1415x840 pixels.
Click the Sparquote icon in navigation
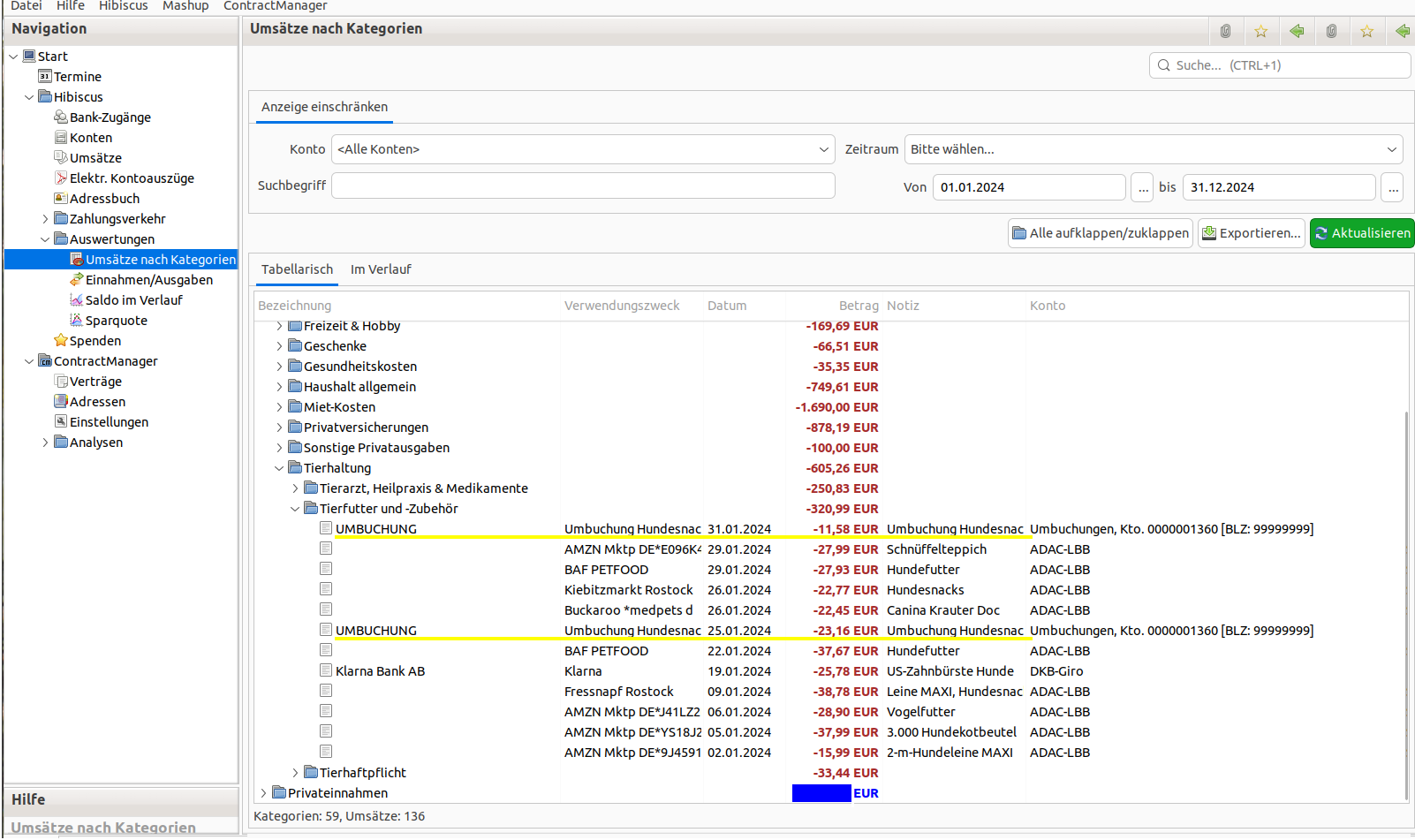coord(77,321)
